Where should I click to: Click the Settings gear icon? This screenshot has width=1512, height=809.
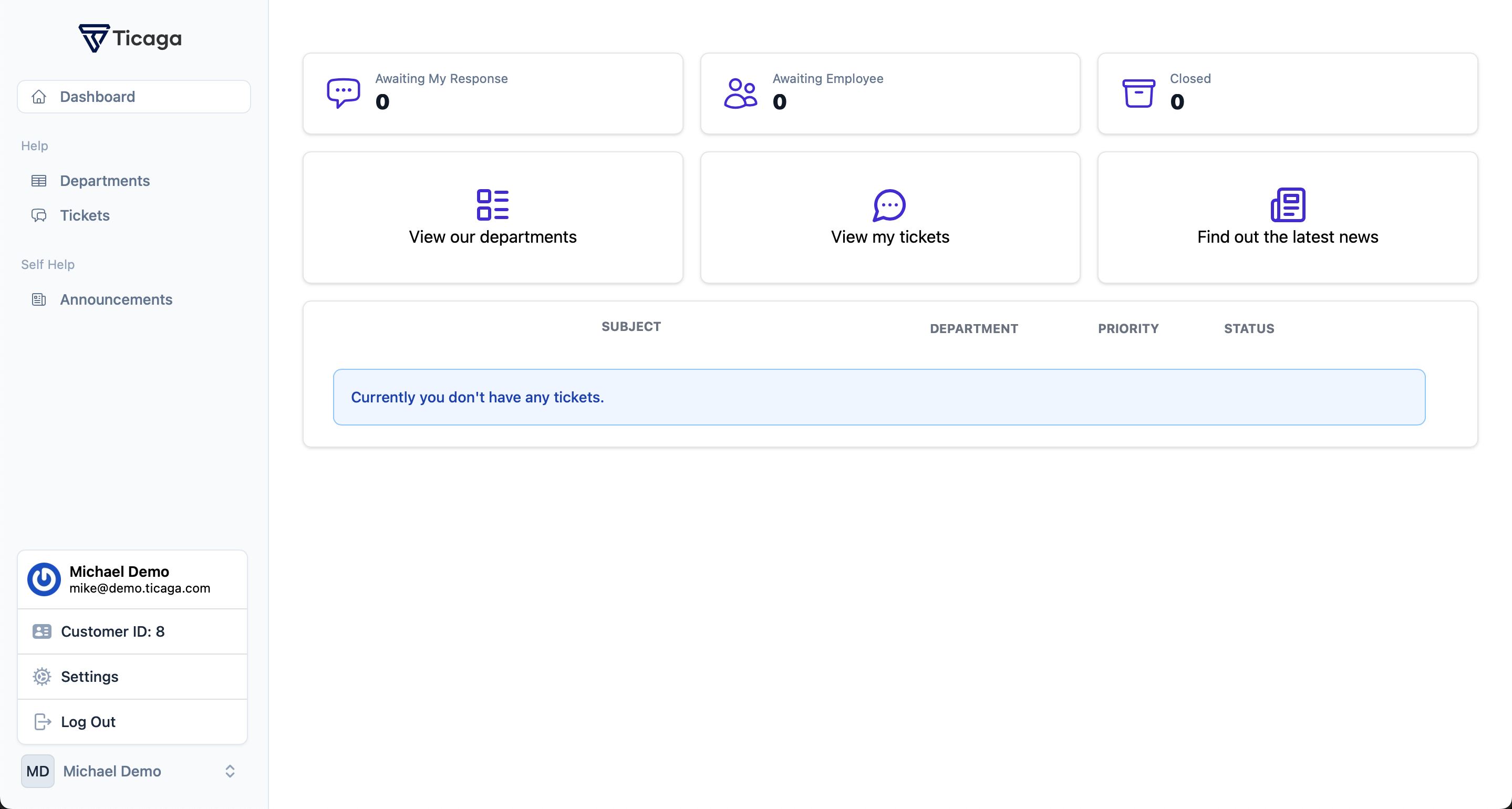click(42, 676)
